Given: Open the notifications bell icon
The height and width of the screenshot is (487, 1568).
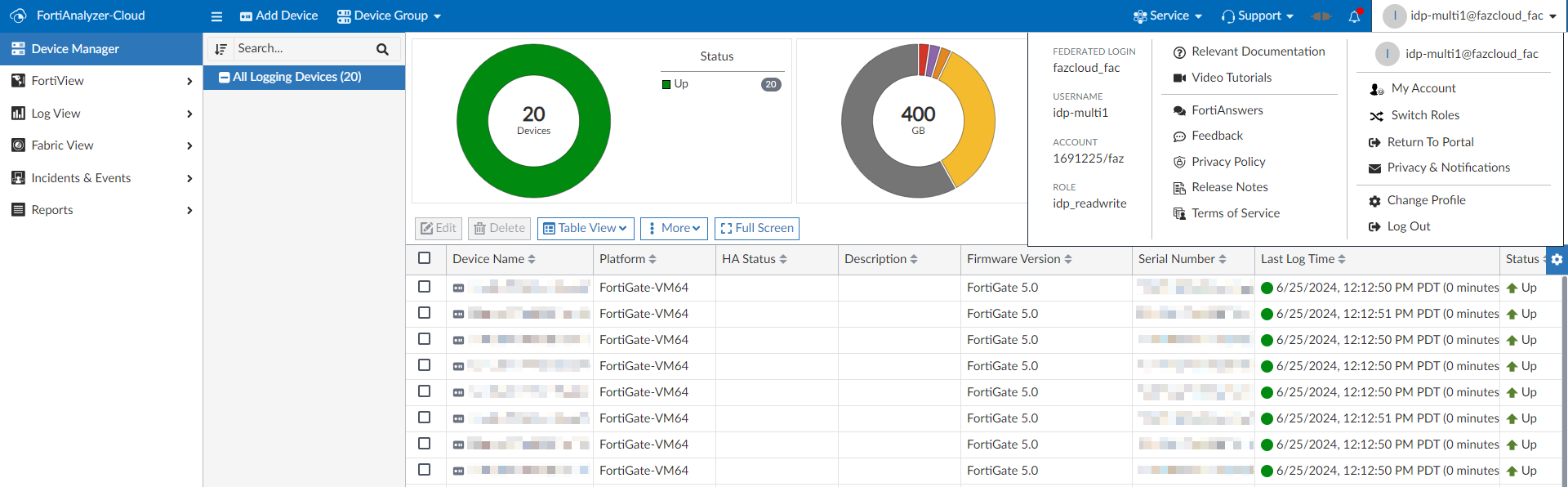Looking at the screenshot, I should point(1354,16).
